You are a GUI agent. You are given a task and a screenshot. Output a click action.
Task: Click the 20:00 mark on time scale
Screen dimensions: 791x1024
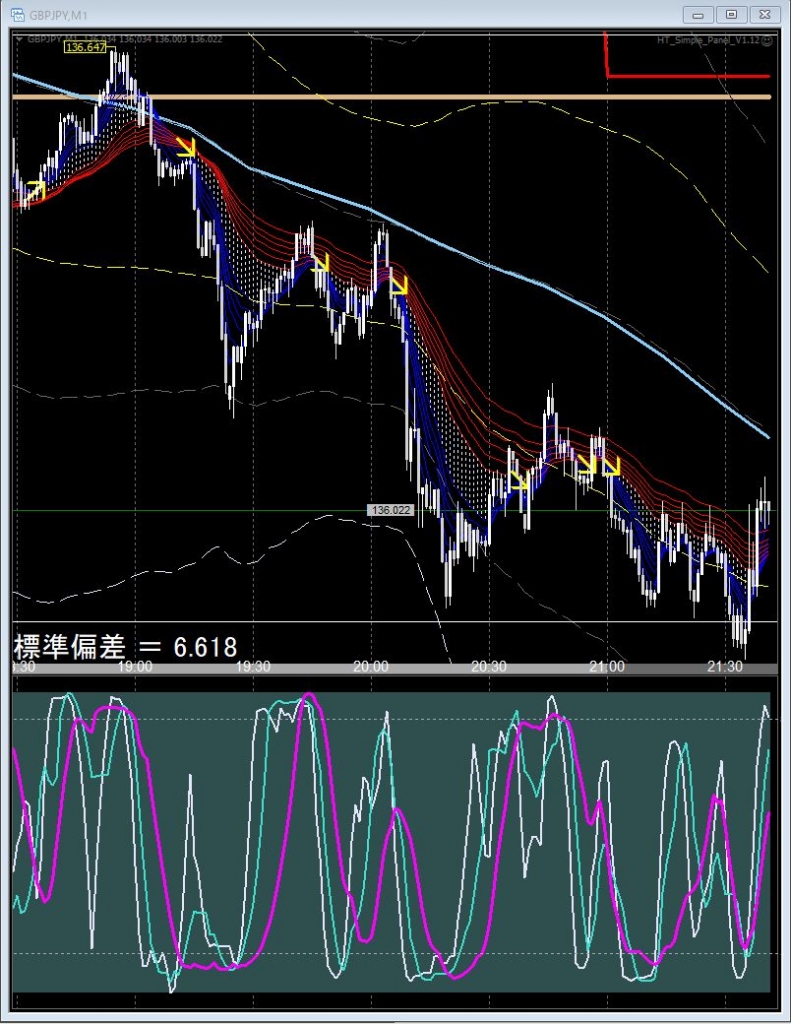[370, 667]
